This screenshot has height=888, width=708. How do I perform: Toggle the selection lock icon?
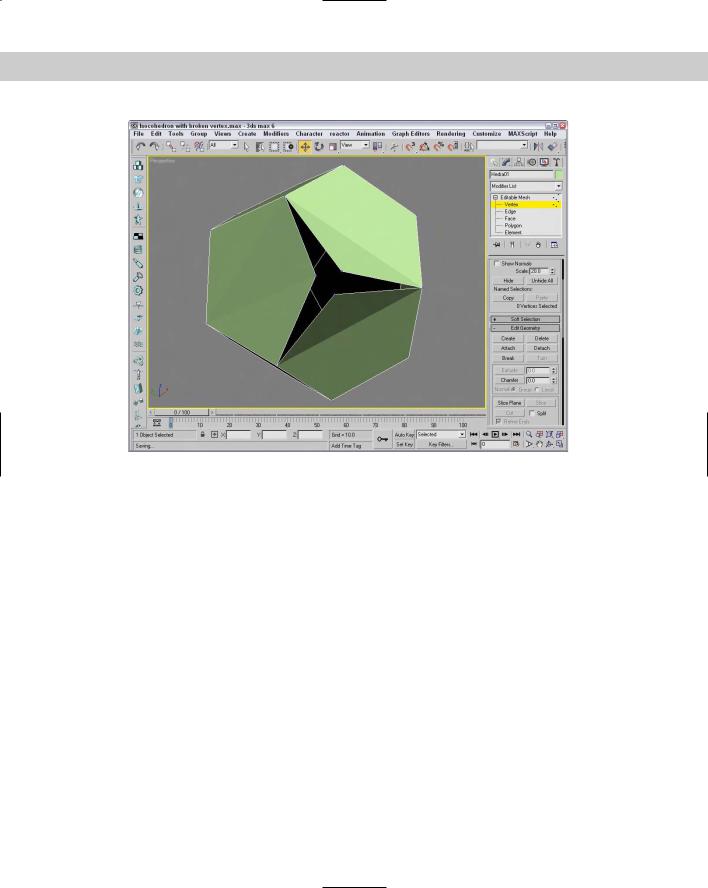[x=202, y=434]
